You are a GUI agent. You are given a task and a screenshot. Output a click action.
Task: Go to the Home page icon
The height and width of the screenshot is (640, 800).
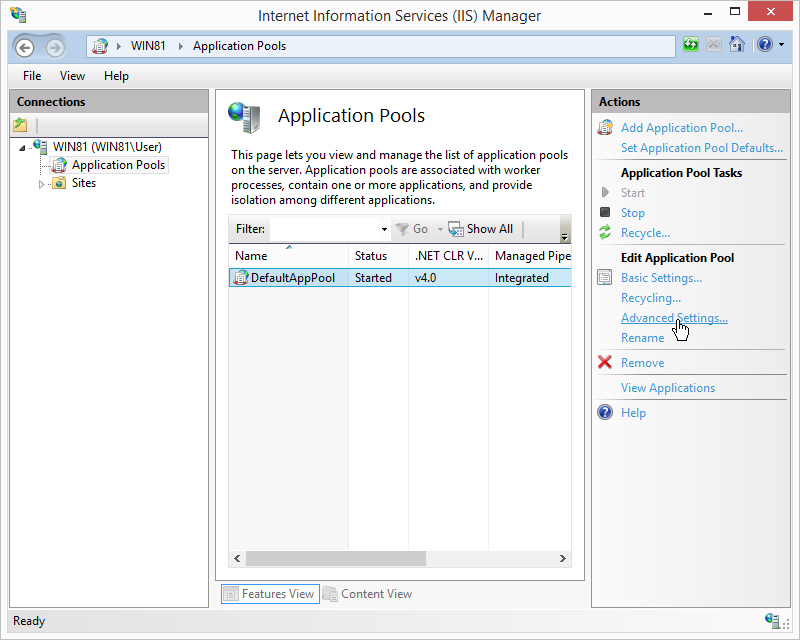point(737,44)
